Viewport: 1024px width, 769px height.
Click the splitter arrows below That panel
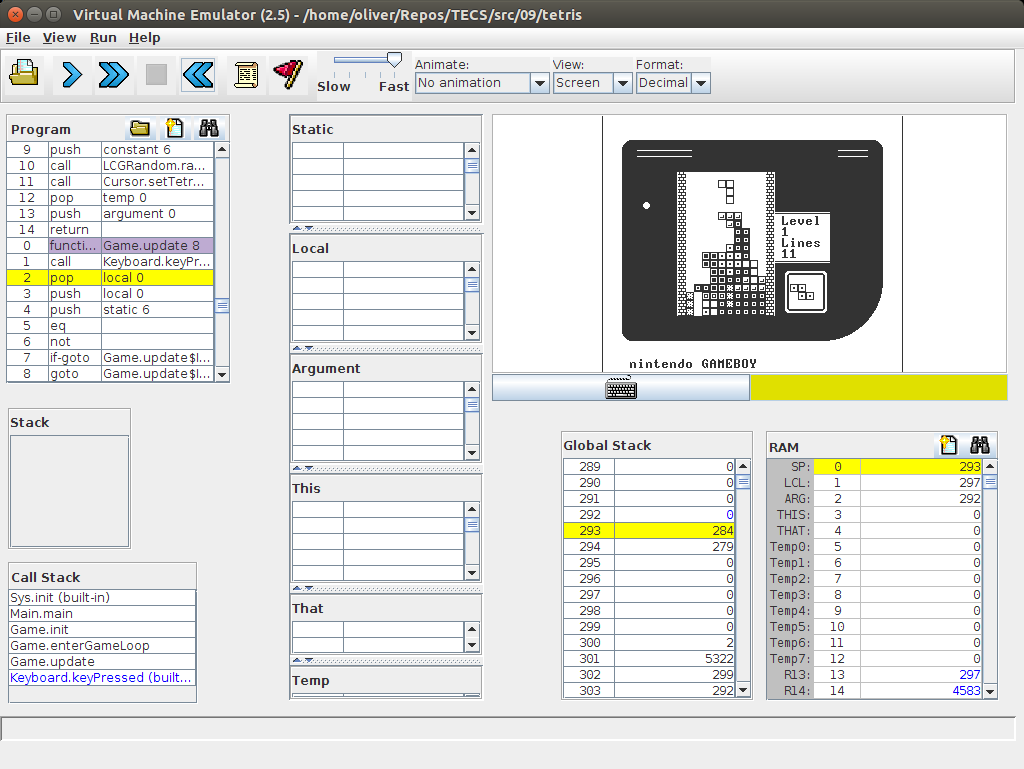click(x=302, y=661)
